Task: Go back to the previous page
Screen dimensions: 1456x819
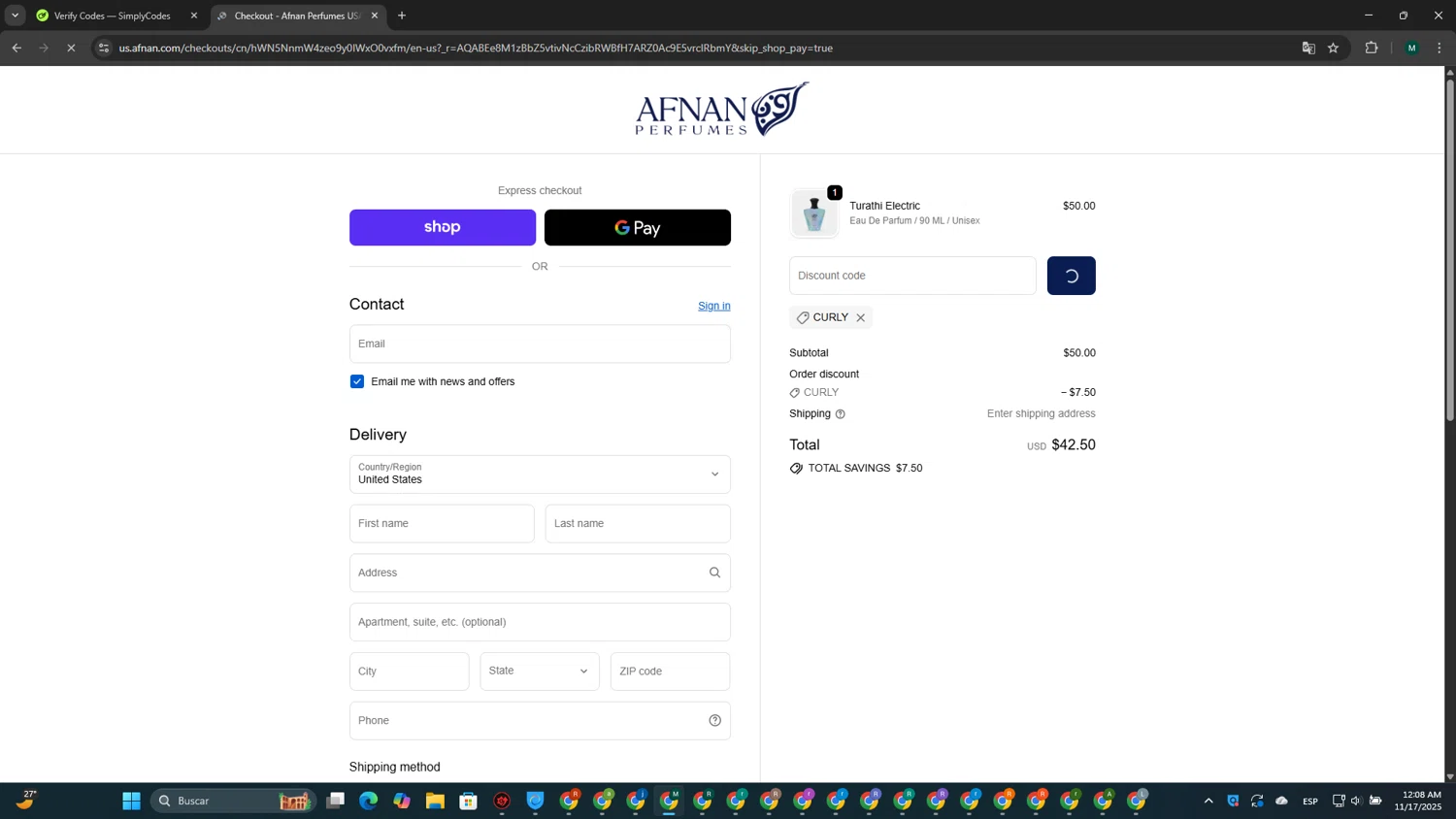Action: coord(17,48)
